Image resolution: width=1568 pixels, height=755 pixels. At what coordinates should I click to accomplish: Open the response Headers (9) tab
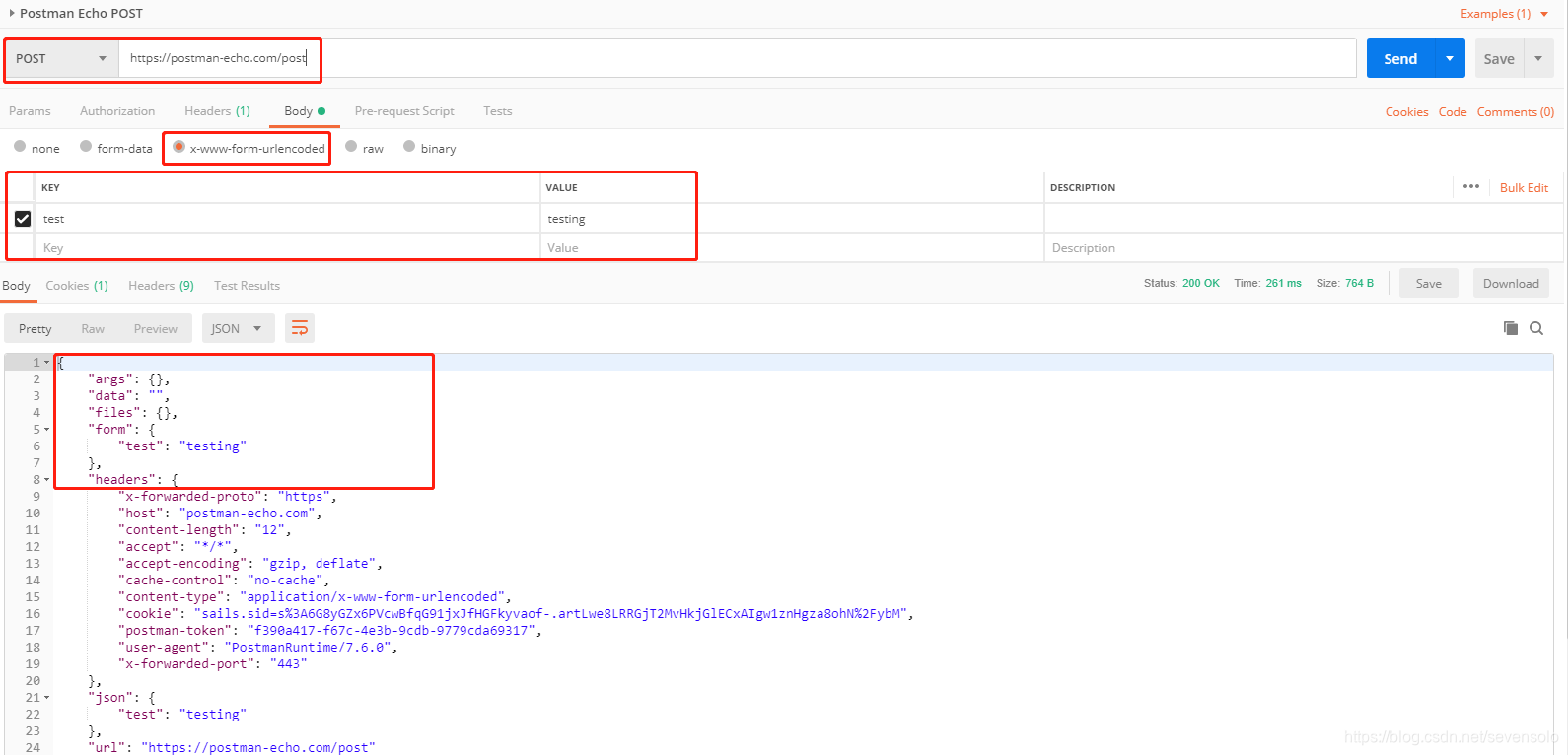pyautogui.click(x=161, y=286)
